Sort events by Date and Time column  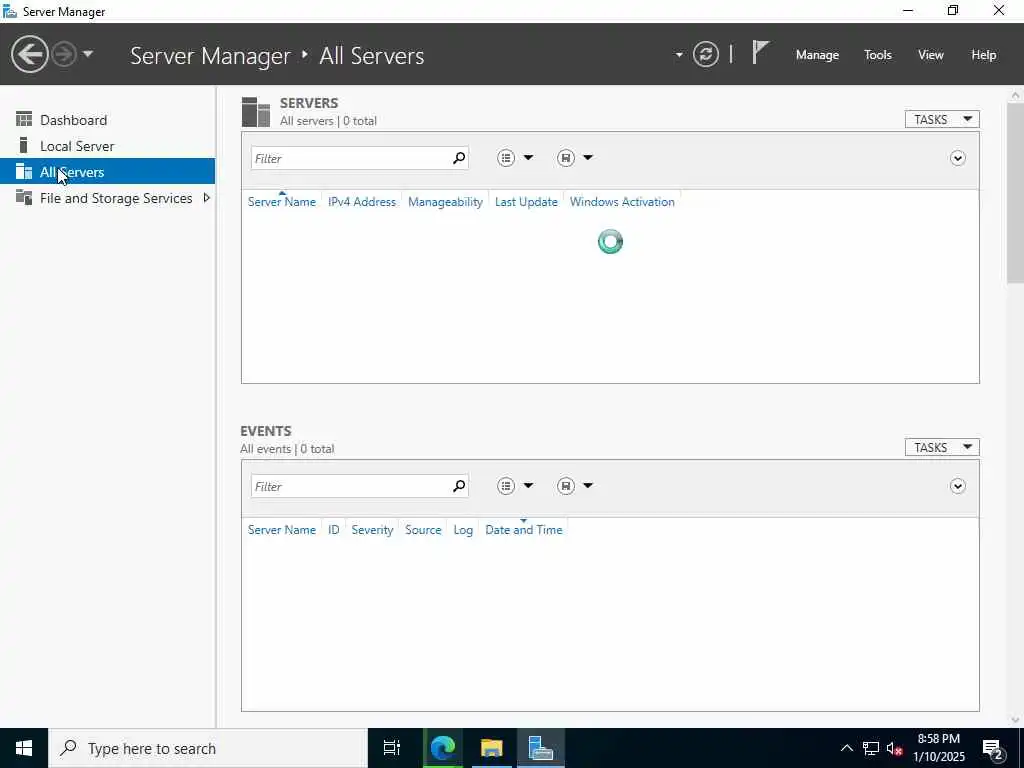[524, 530]
